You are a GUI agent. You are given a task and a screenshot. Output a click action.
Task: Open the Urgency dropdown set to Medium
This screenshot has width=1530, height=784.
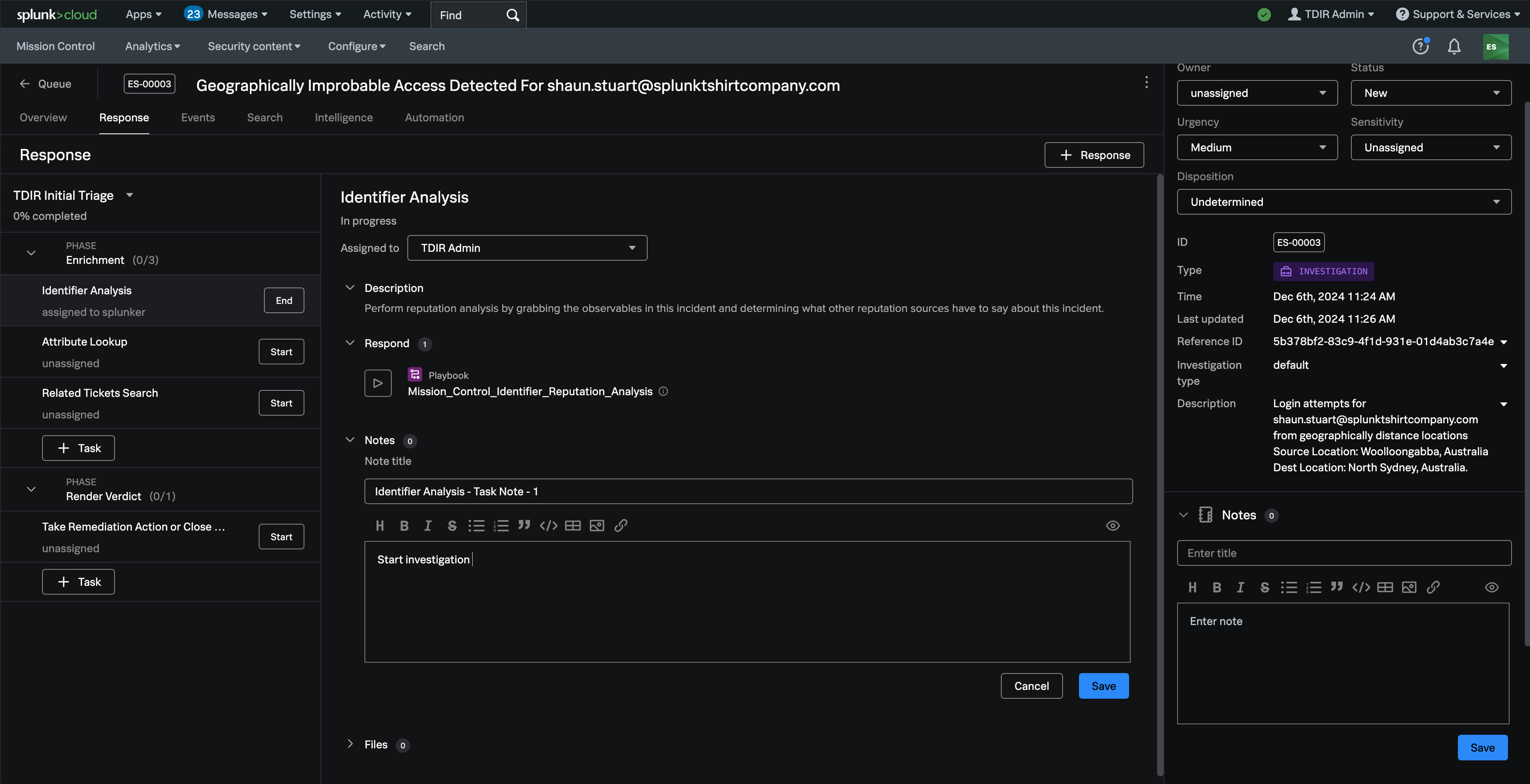point(1257,147)
